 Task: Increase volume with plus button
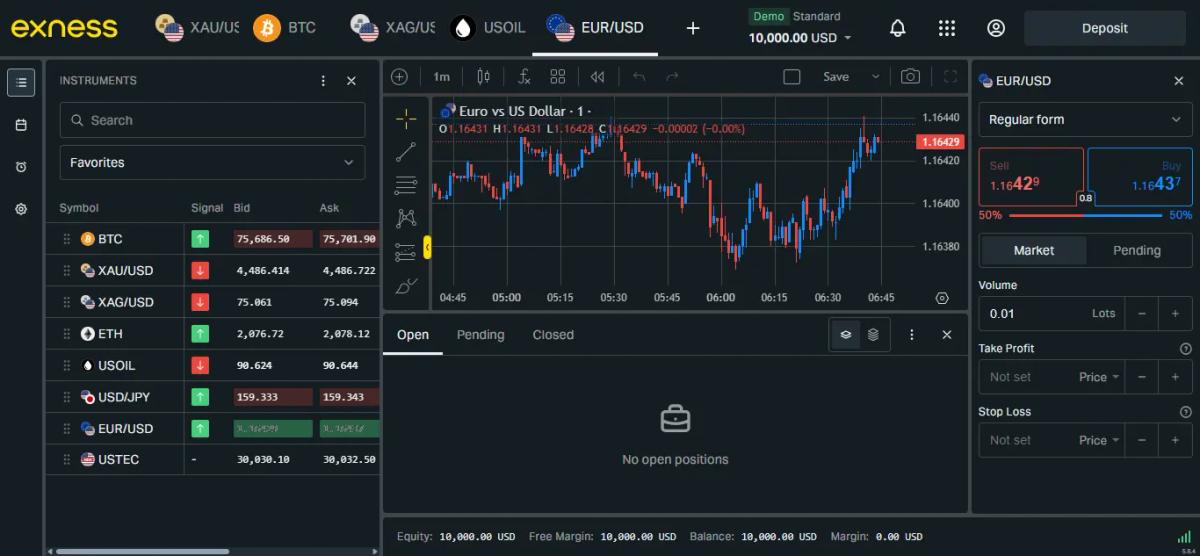pyautogui.click(x=1175, y=314)
